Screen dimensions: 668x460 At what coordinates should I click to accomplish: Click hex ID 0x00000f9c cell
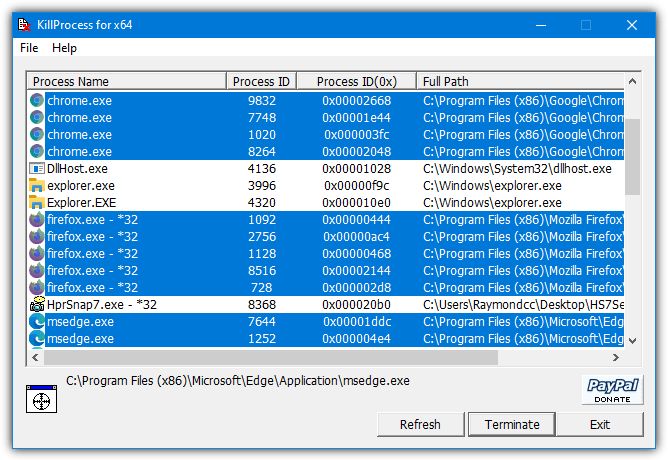[x=357, y=186]
